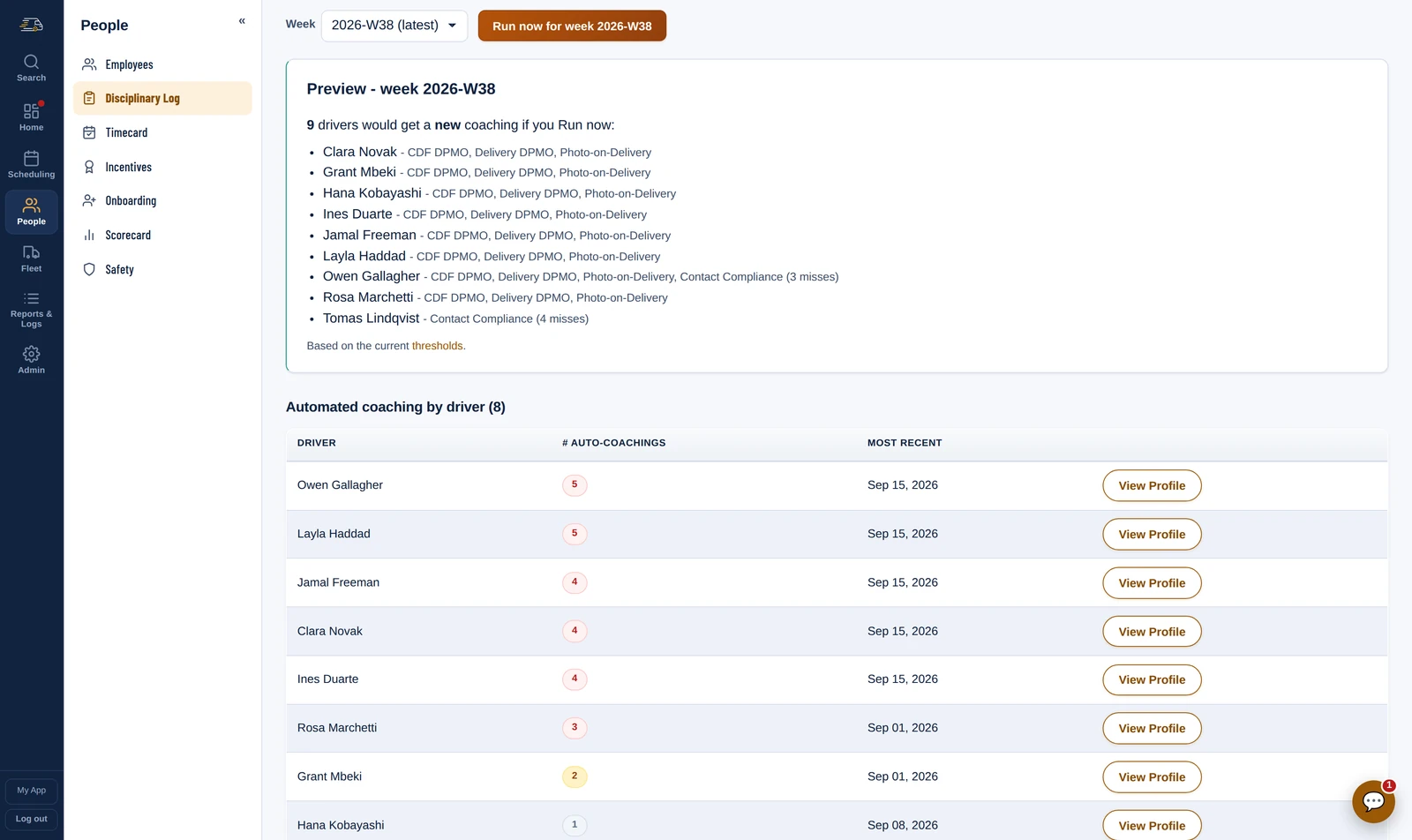The image size is (1412, 840).
Task: View Profile for Grant Mbeki
Action: pos(1152,776)
